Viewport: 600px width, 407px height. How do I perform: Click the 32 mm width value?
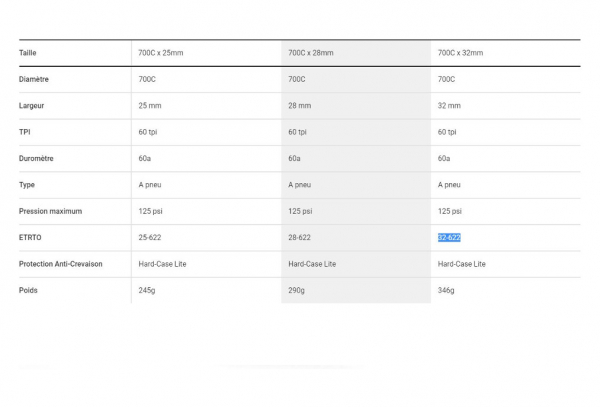click(x=450, y=105)
